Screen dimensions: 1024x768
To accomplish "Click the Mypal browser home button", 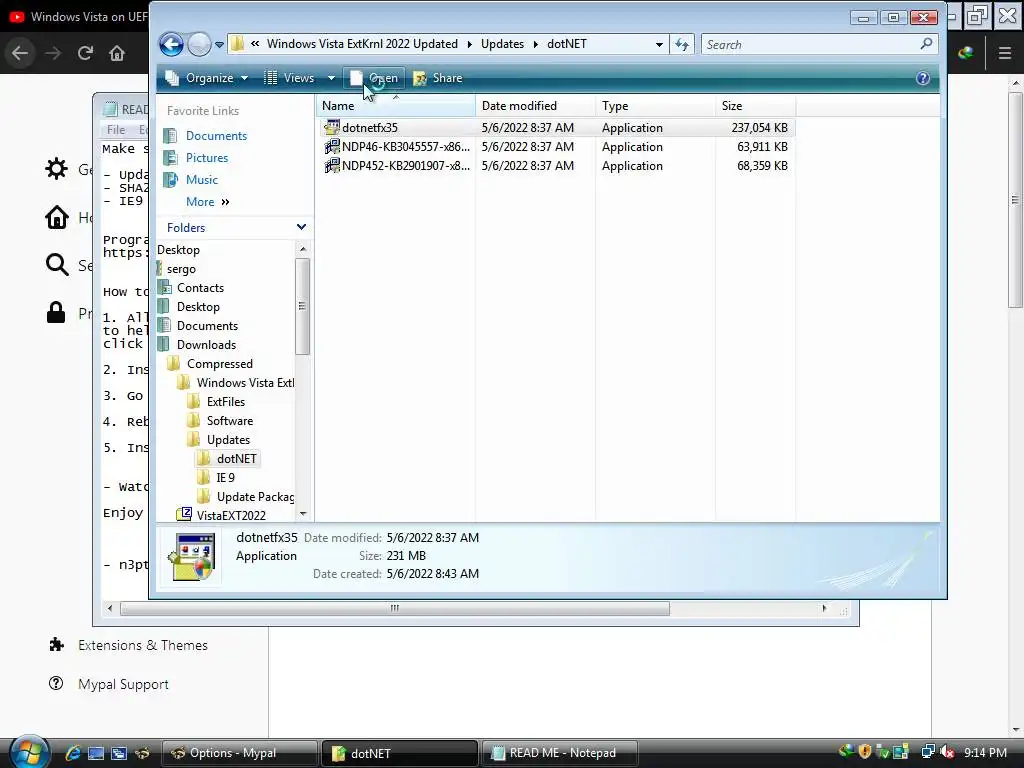I will pos(117,53).
